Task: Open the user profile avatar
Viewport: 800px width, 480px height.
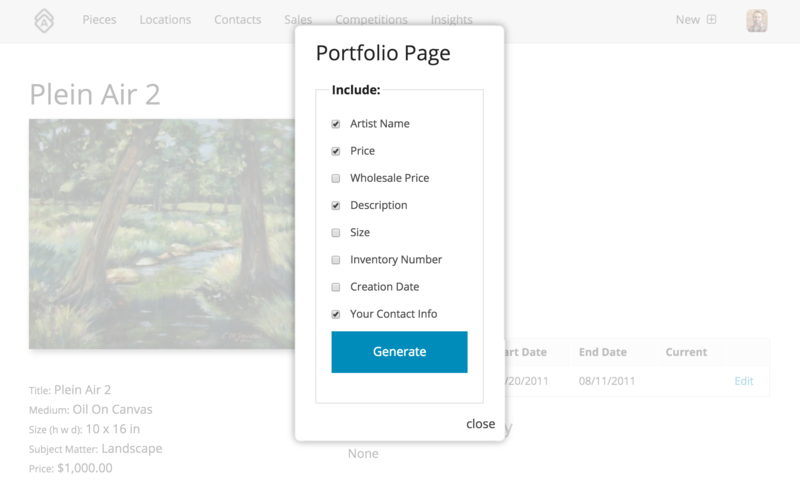Action: 757,20
